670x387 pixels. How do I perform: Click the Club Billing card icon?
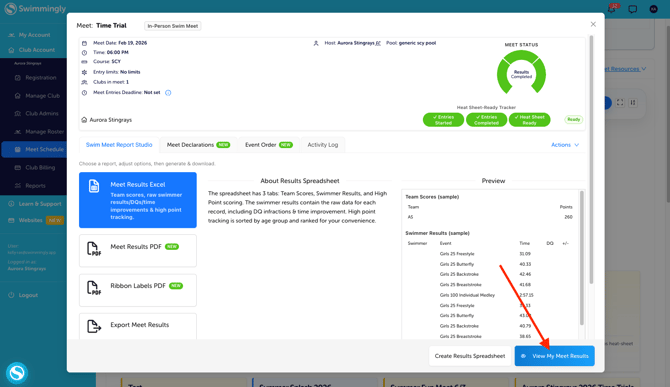(x=18, y=167)
